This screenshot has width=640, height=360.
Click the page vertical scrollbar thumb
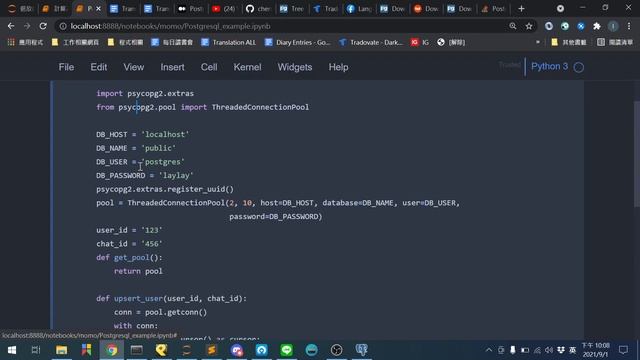coord(637,154)
